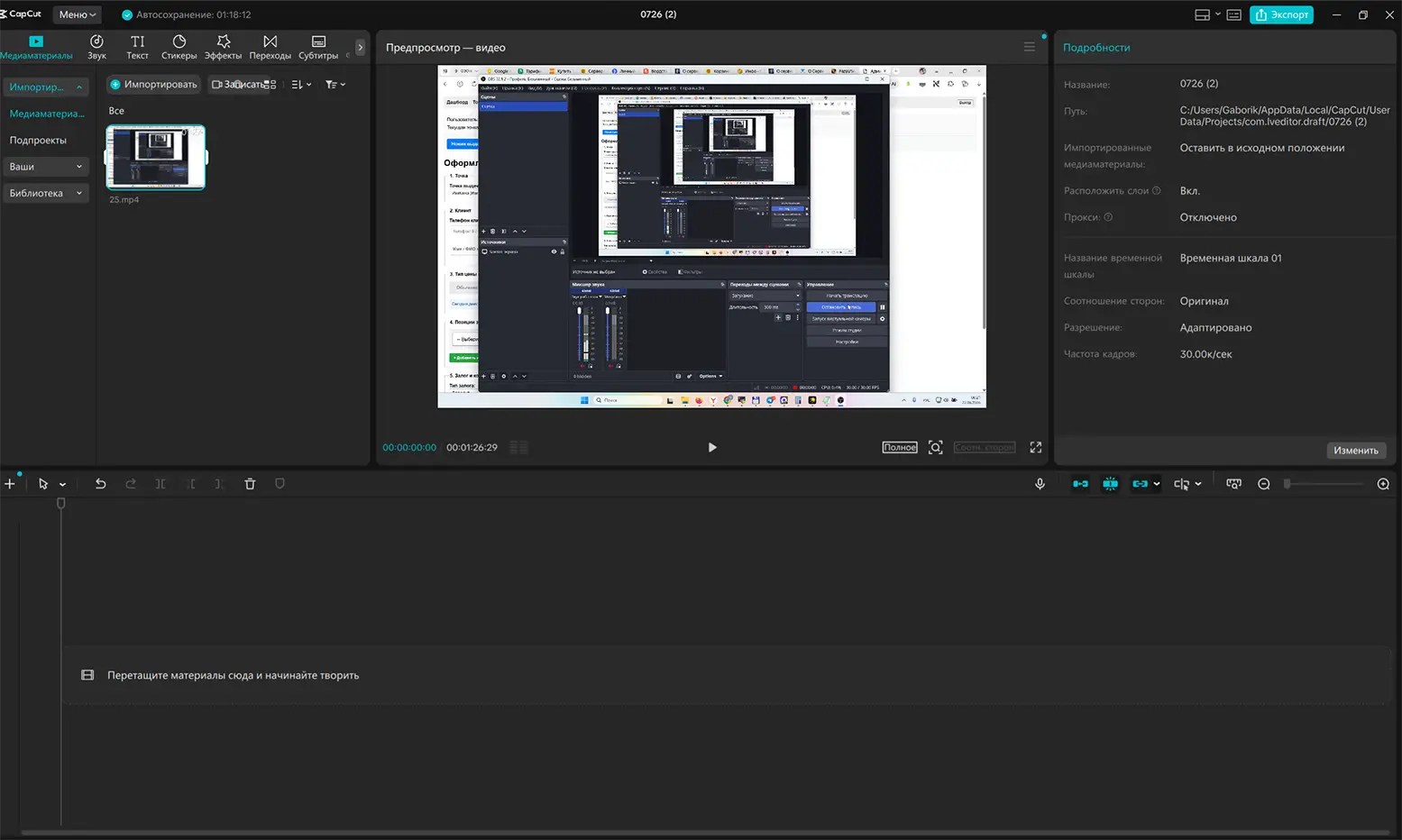This screenshot has height=840, width=1402.
Task: Zoom out the timeline
Action: 1264,484
